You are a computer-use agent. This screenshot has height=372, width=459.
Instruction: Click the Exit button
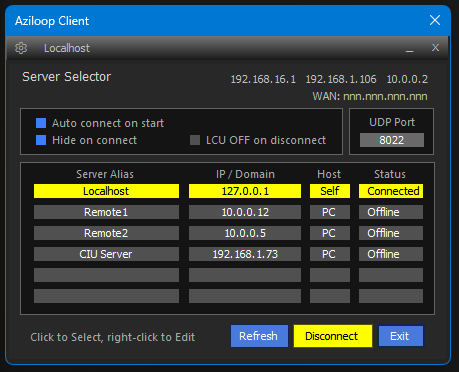[x=401, y=336]
